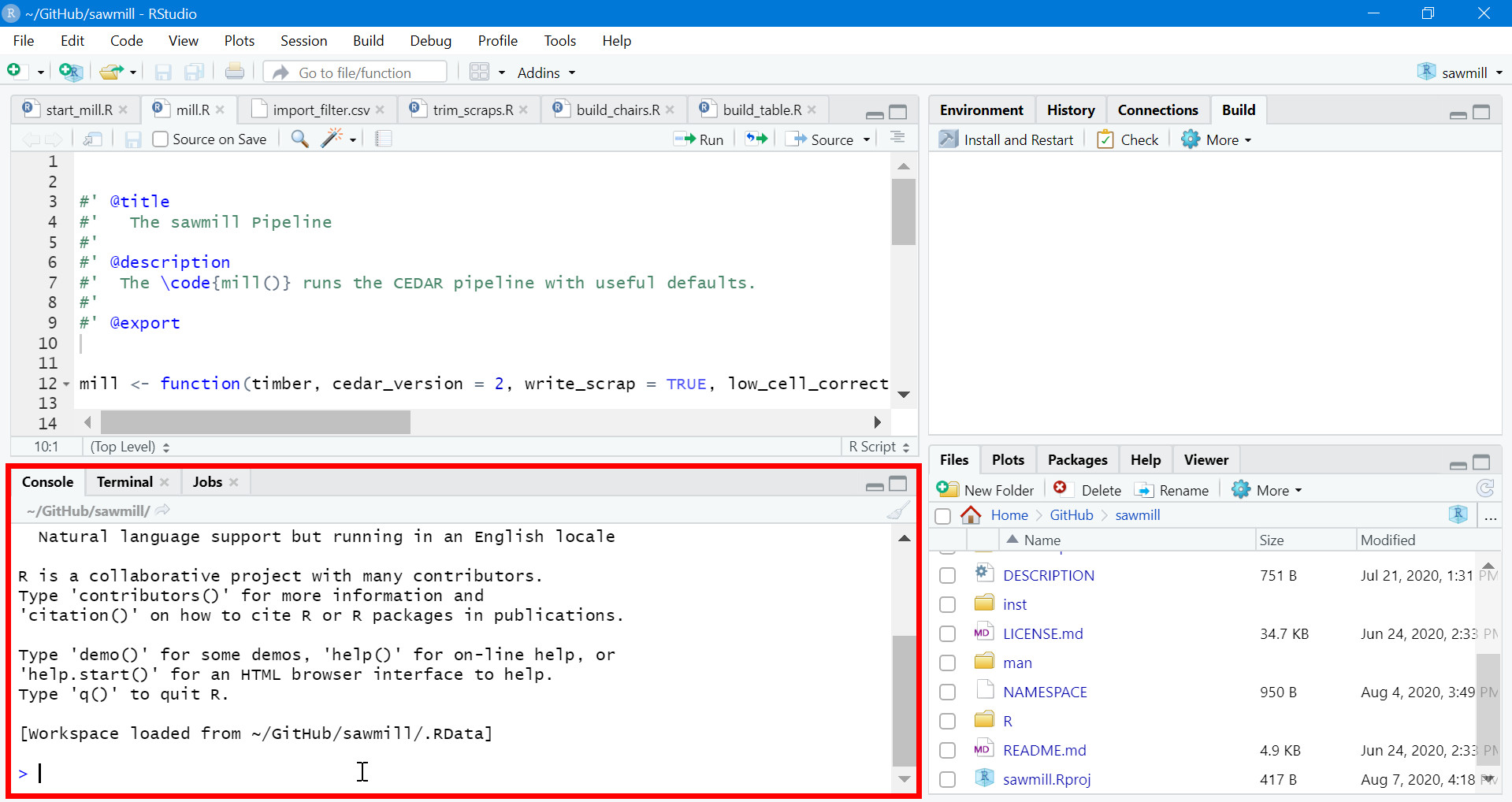Check the README.md checkbox

(948, 751)
